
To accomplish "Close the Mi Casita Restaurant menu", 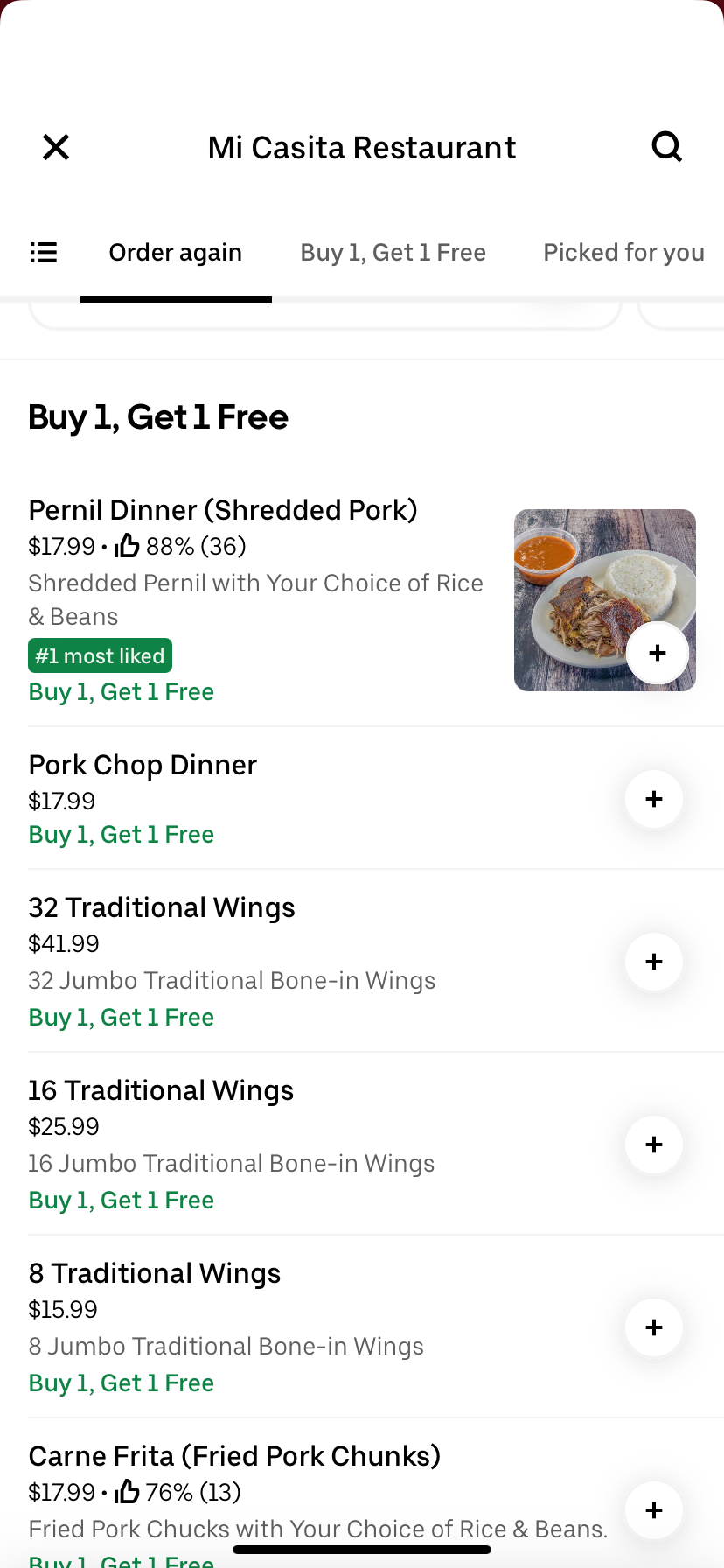I will pos(56,147).
